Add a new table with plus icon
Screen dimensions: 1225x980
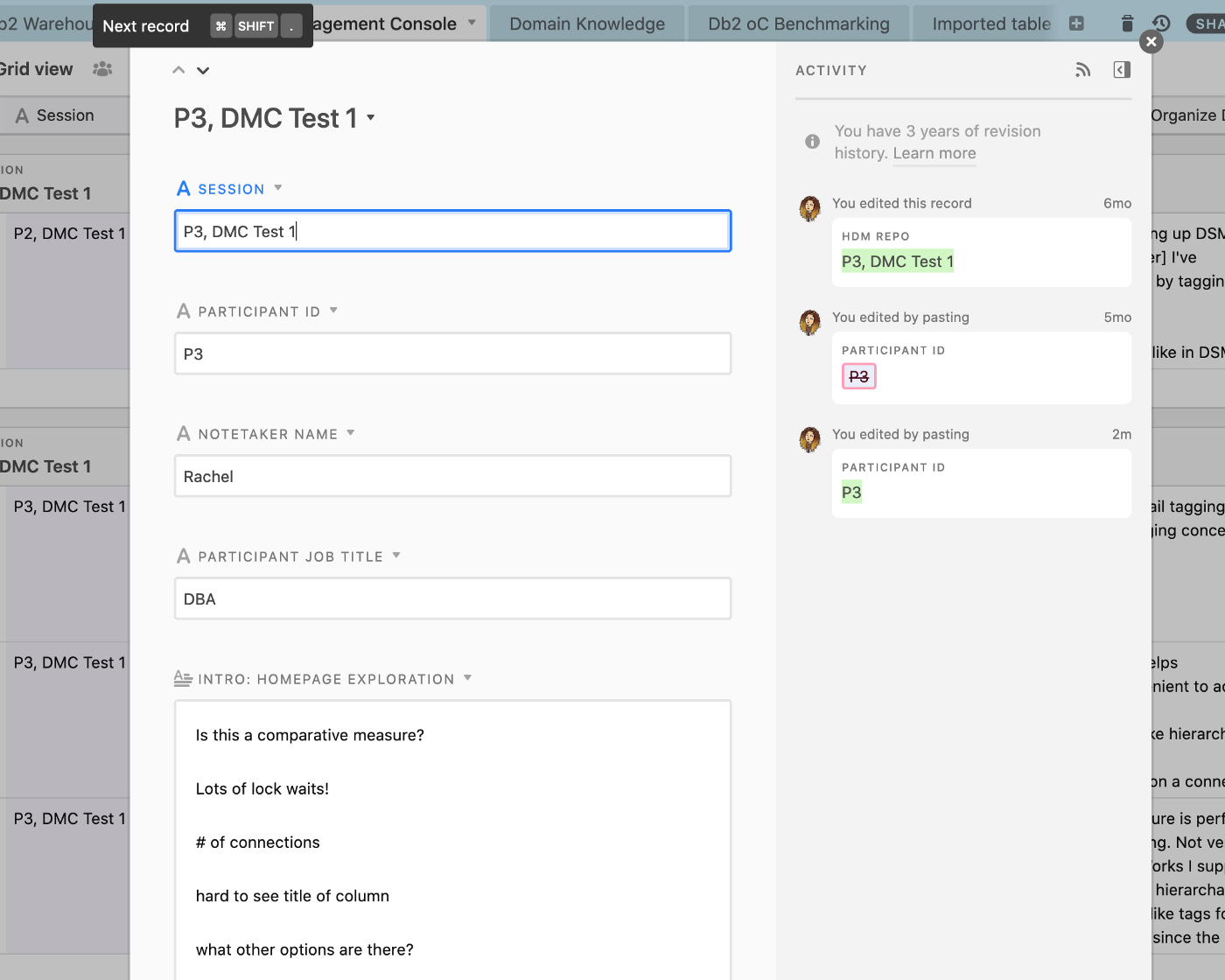[1077, 24]
